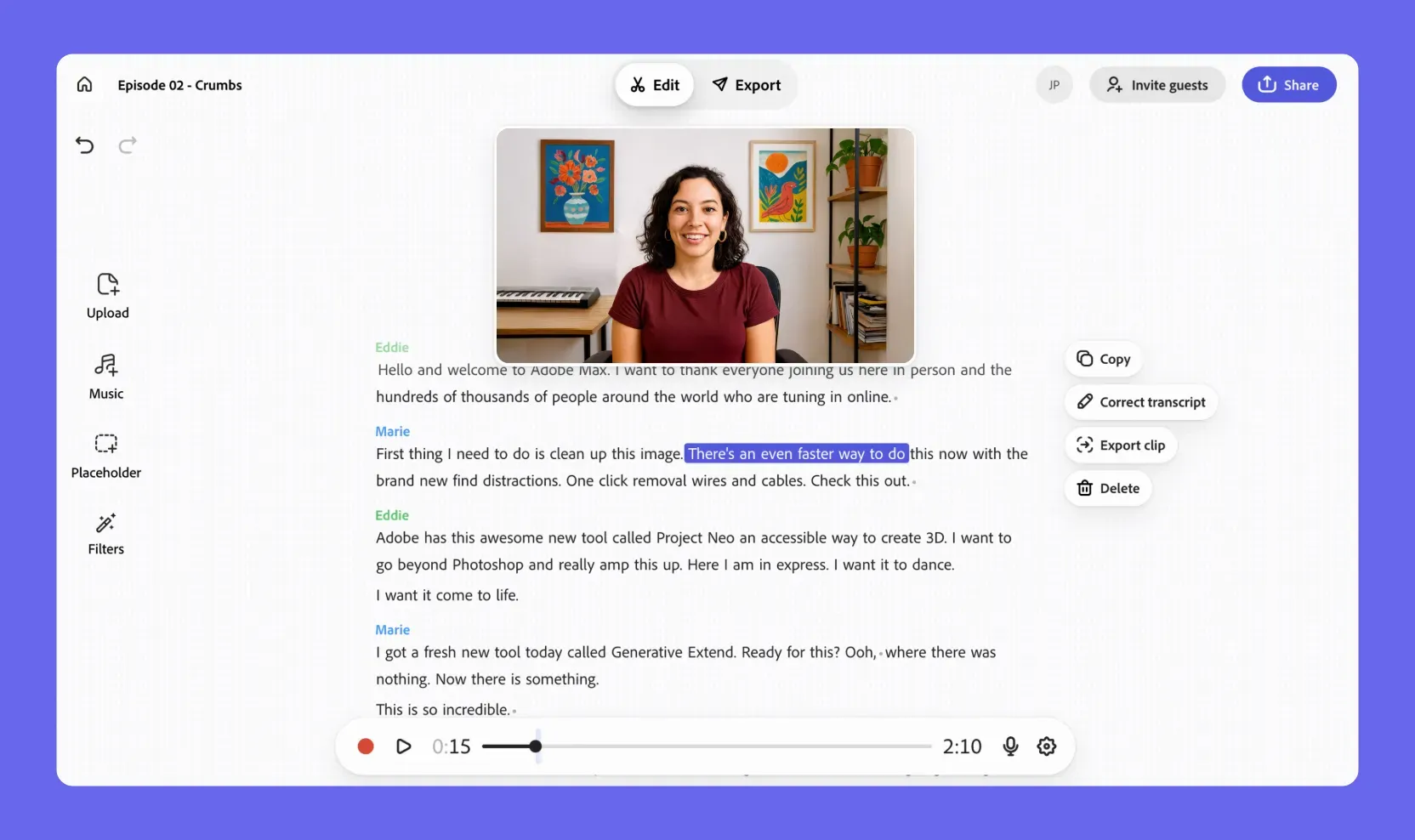The width and height of the screenshot is (1415, 840).
Task: Select Correct transcript option
Action: tap(1140, 402)
